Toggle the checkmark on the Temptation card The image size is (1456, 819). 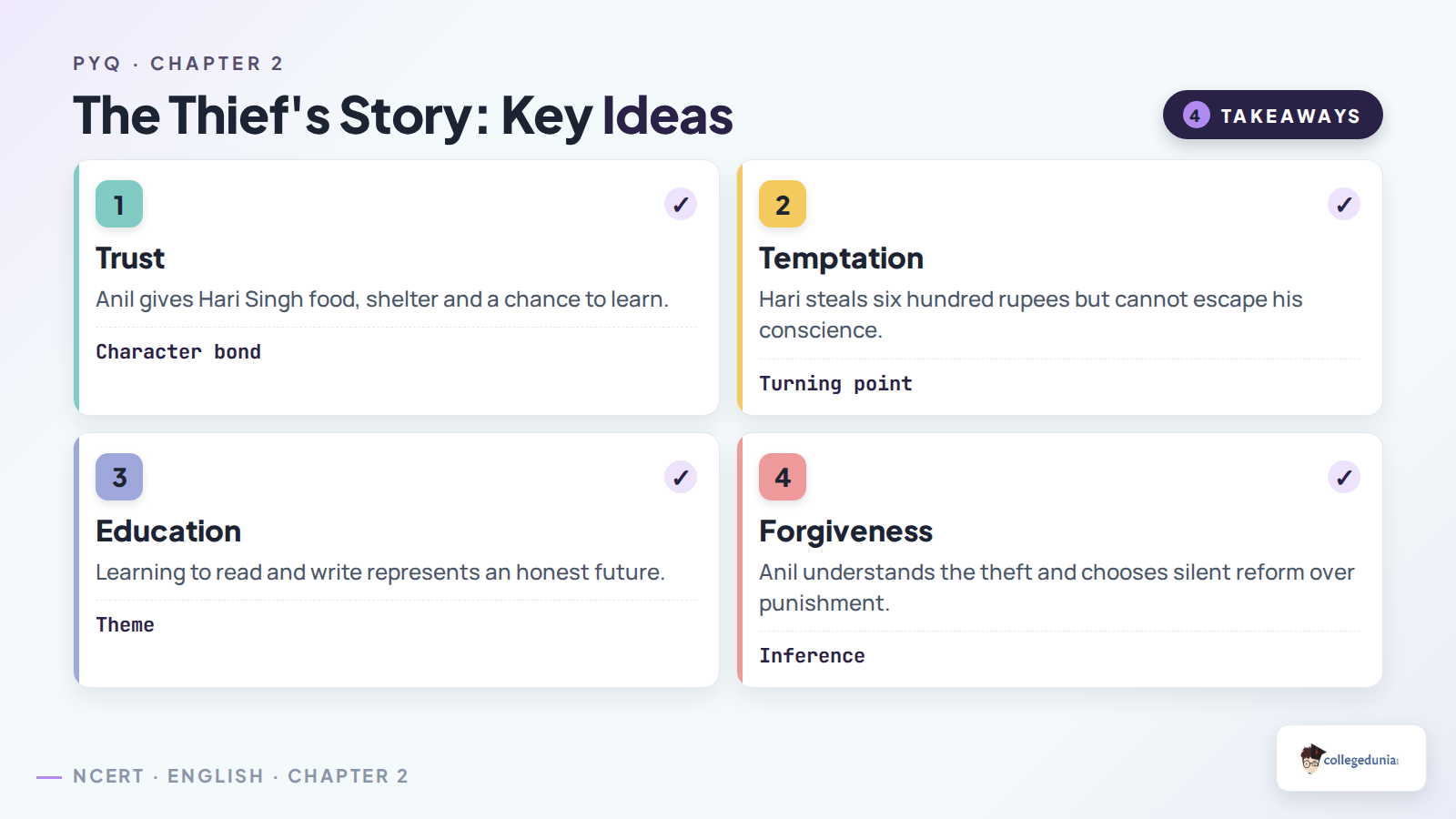[1344, 204]
